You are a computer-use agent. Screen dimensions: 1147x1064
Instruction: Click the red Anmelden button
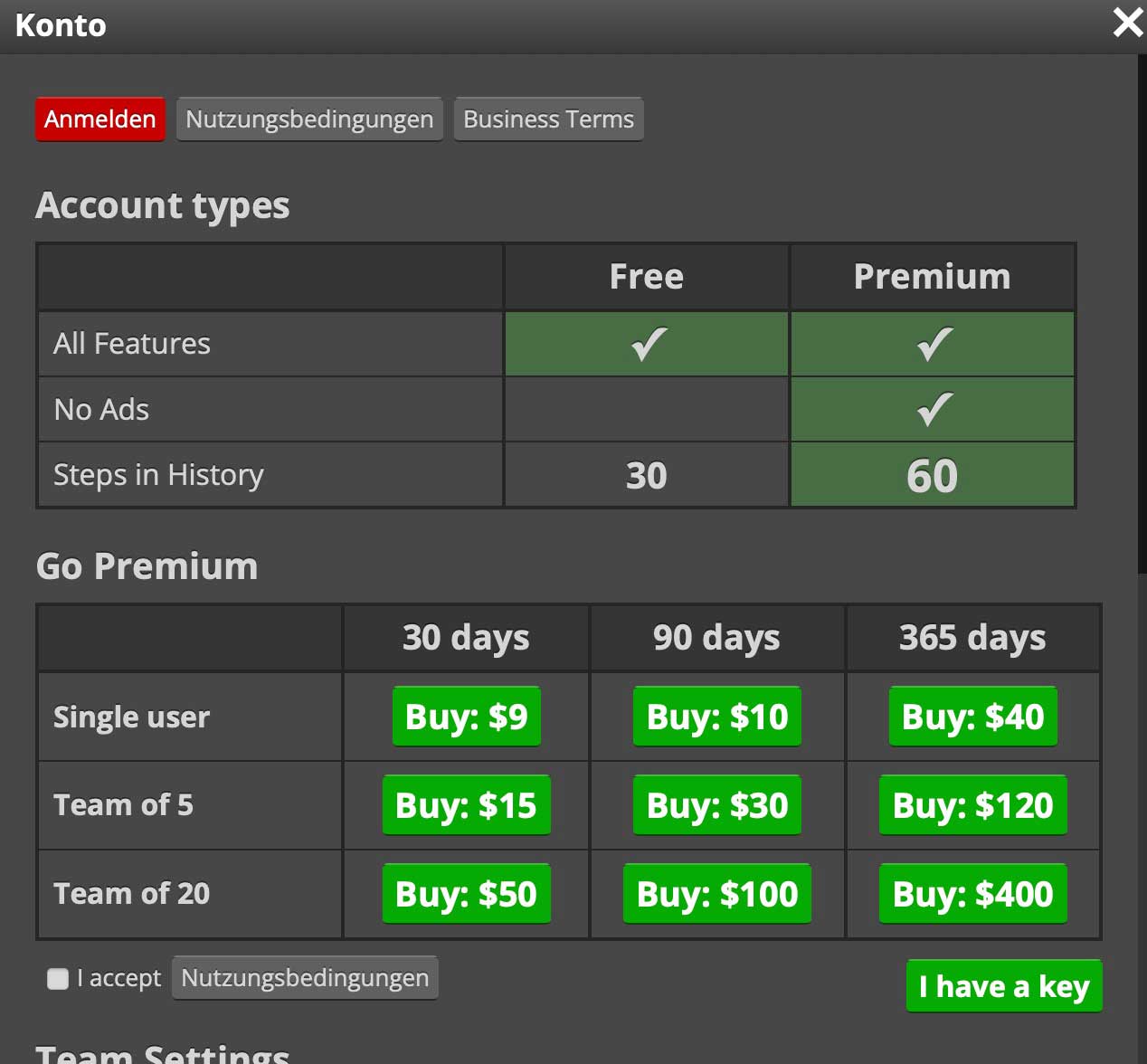(x=100, y=119)
